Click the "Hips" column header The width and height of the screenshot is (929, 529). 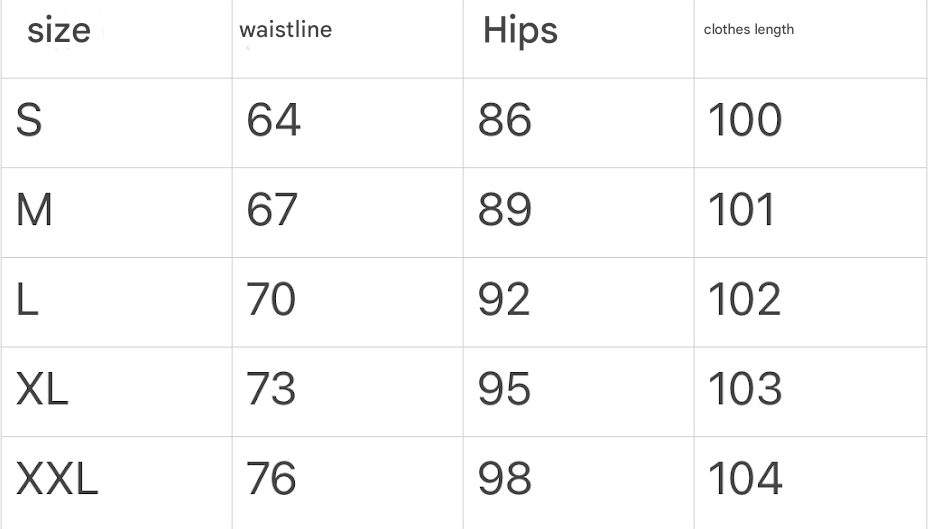[520, 31]
